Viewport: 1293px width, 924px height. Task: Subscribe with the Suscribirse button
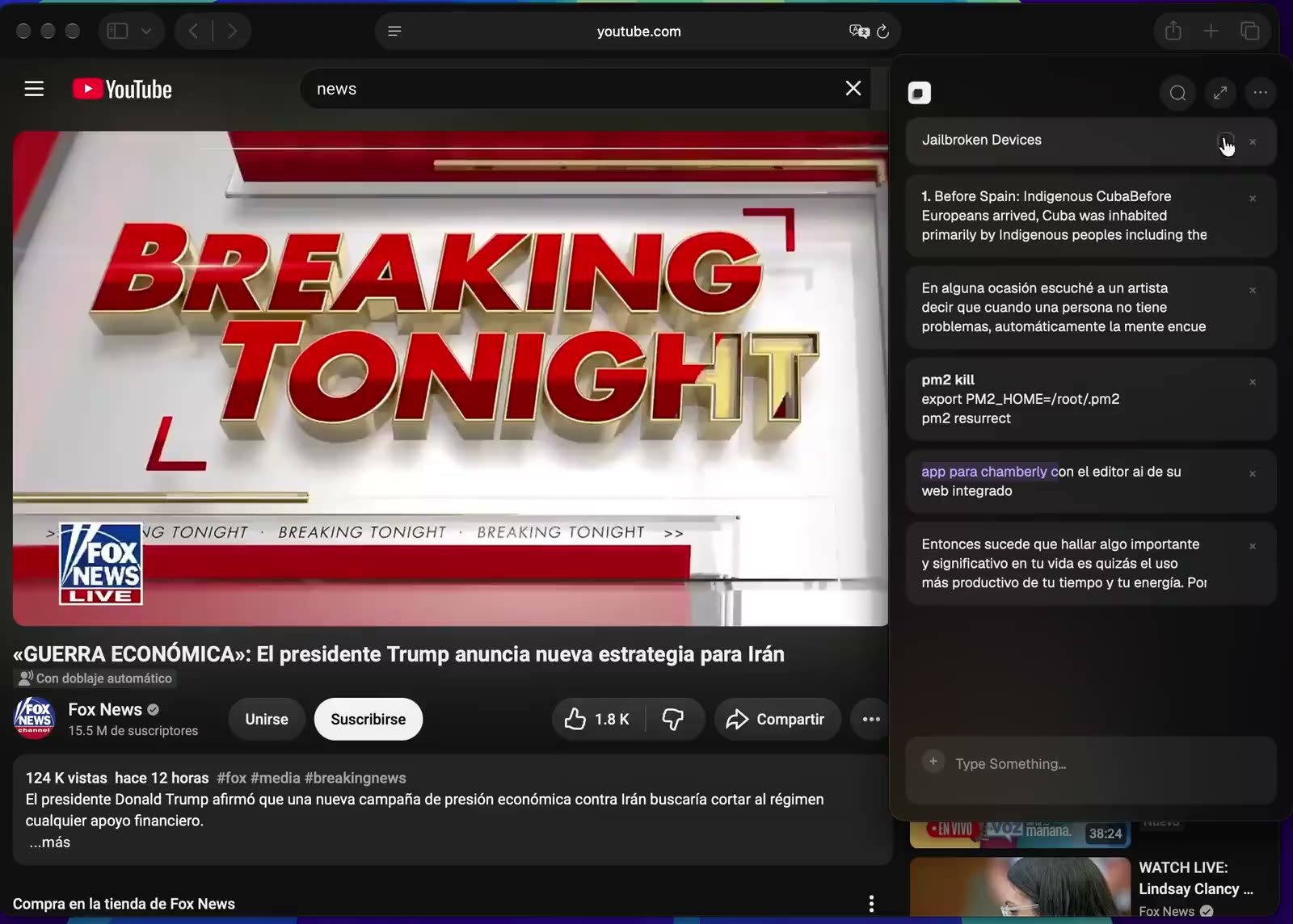[369, 719]
